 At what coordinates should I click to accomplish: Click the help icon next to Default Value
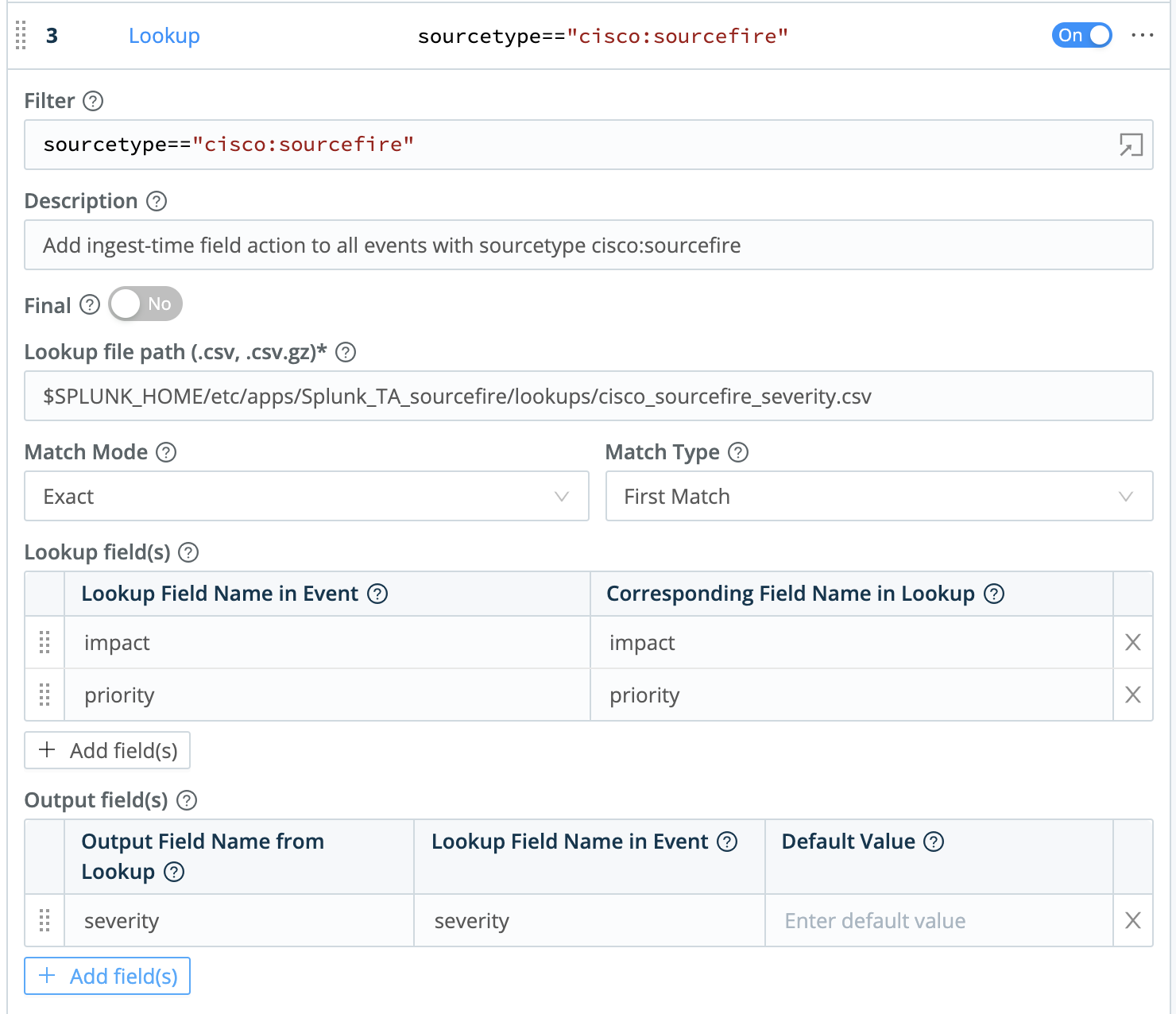(x=934, y=842)
